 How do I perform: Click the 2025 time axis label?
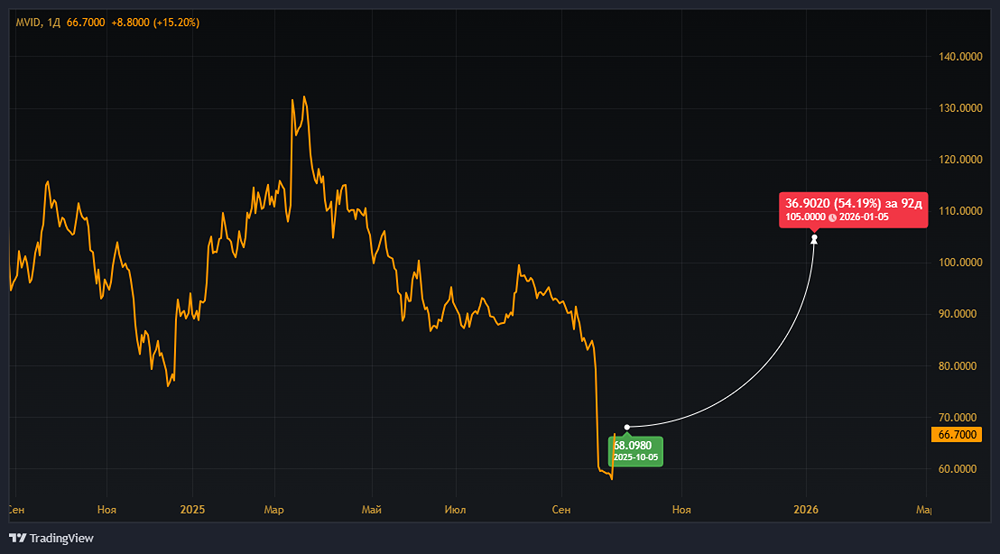click(x=193, y=509)
